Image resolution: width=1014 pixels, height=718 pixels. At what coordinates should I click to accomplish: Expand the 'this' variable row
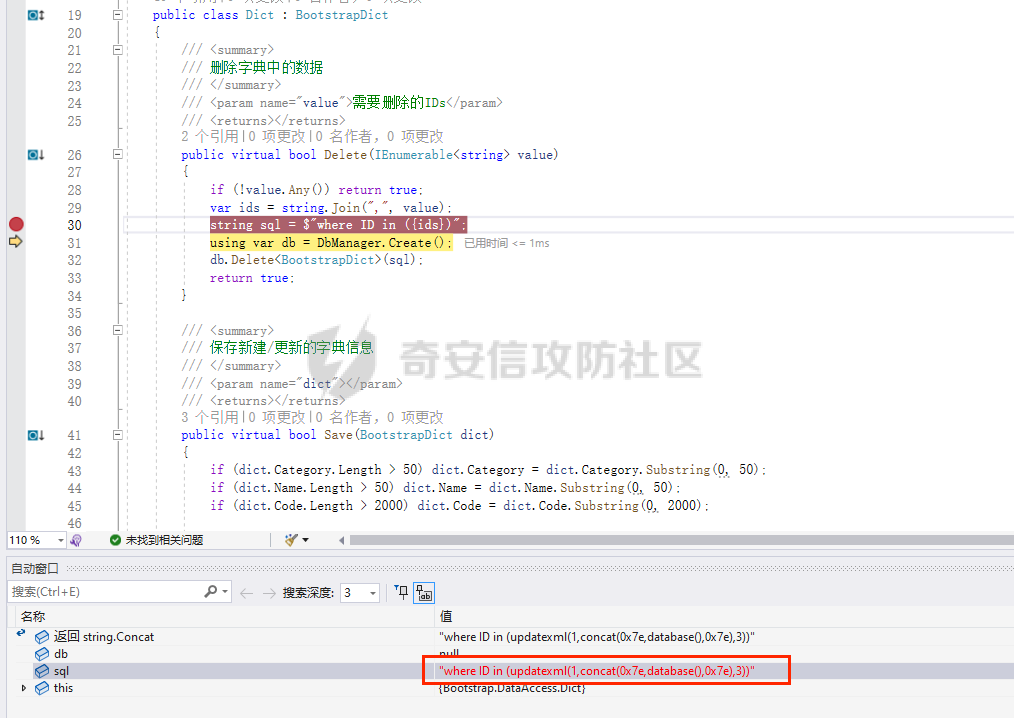pyautogui.click(x=24, y=688)
